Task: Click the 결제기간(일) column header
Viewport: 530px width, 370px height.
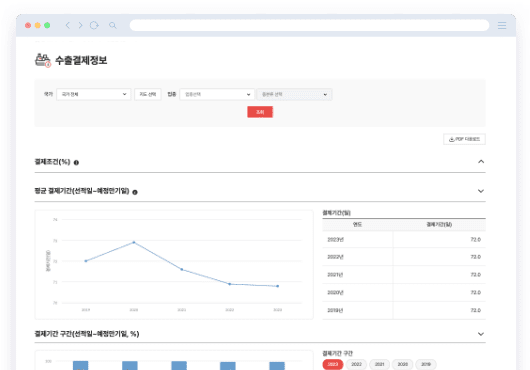Action: (x=439, y=224)
